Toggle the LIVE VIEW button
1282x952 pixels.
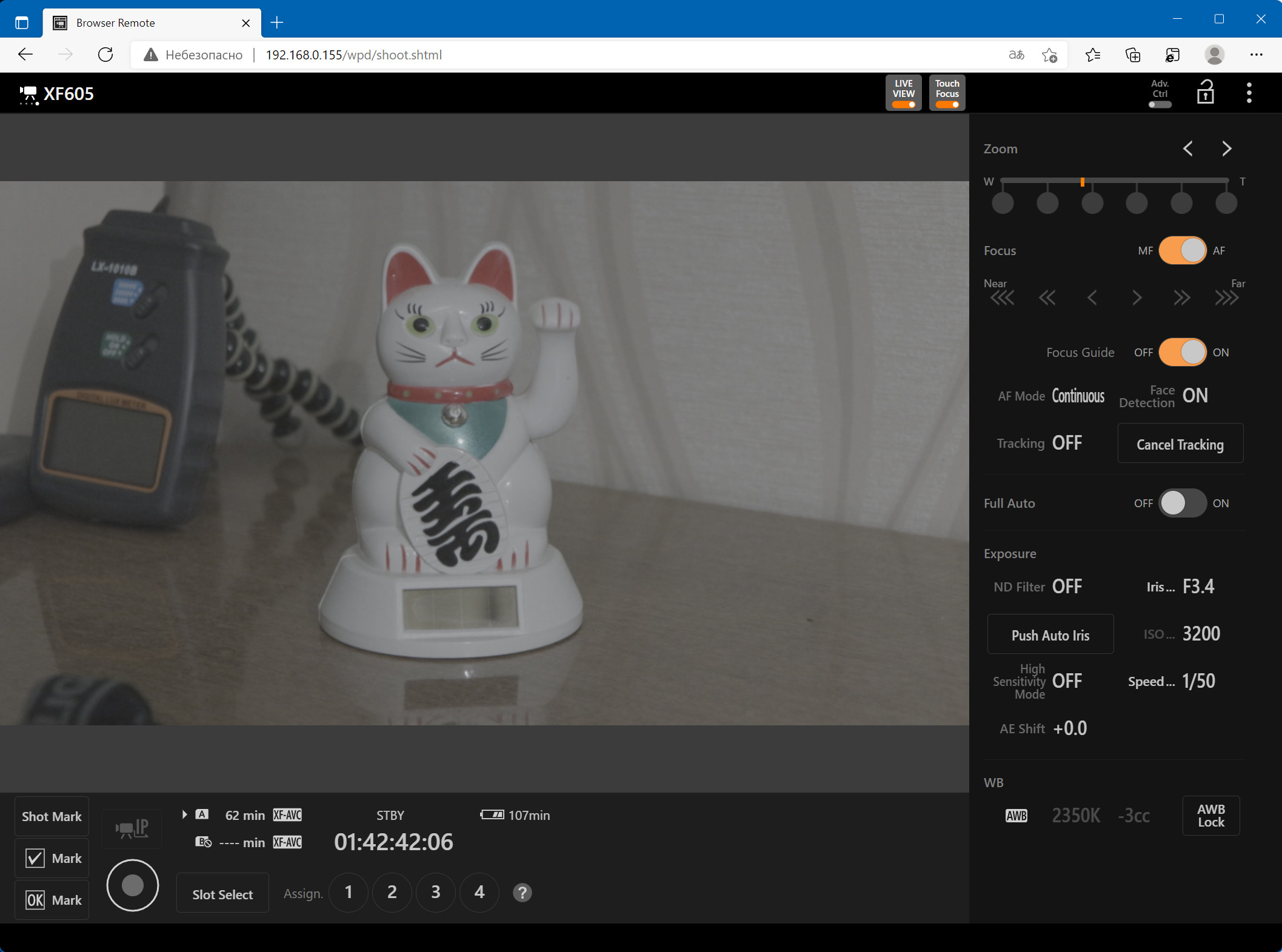[x=903, y=93]
